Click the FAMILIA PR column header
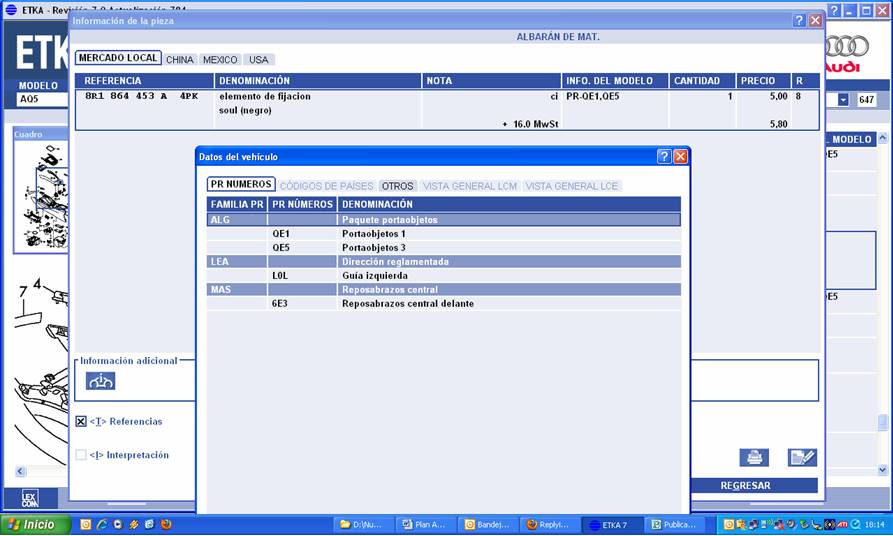This screenshot has height=536, width=893. 237,204
